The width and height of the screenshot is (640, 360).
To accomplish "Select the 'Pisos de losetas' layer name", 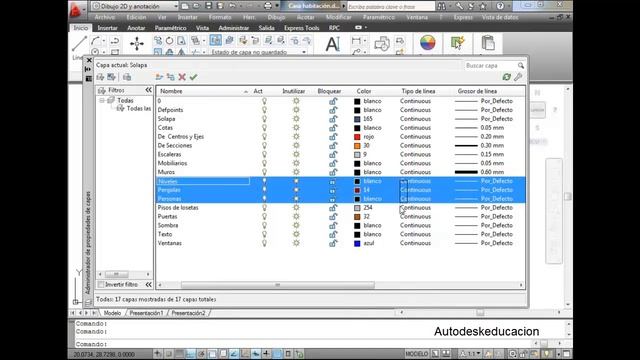I will [x=178, y=207].
